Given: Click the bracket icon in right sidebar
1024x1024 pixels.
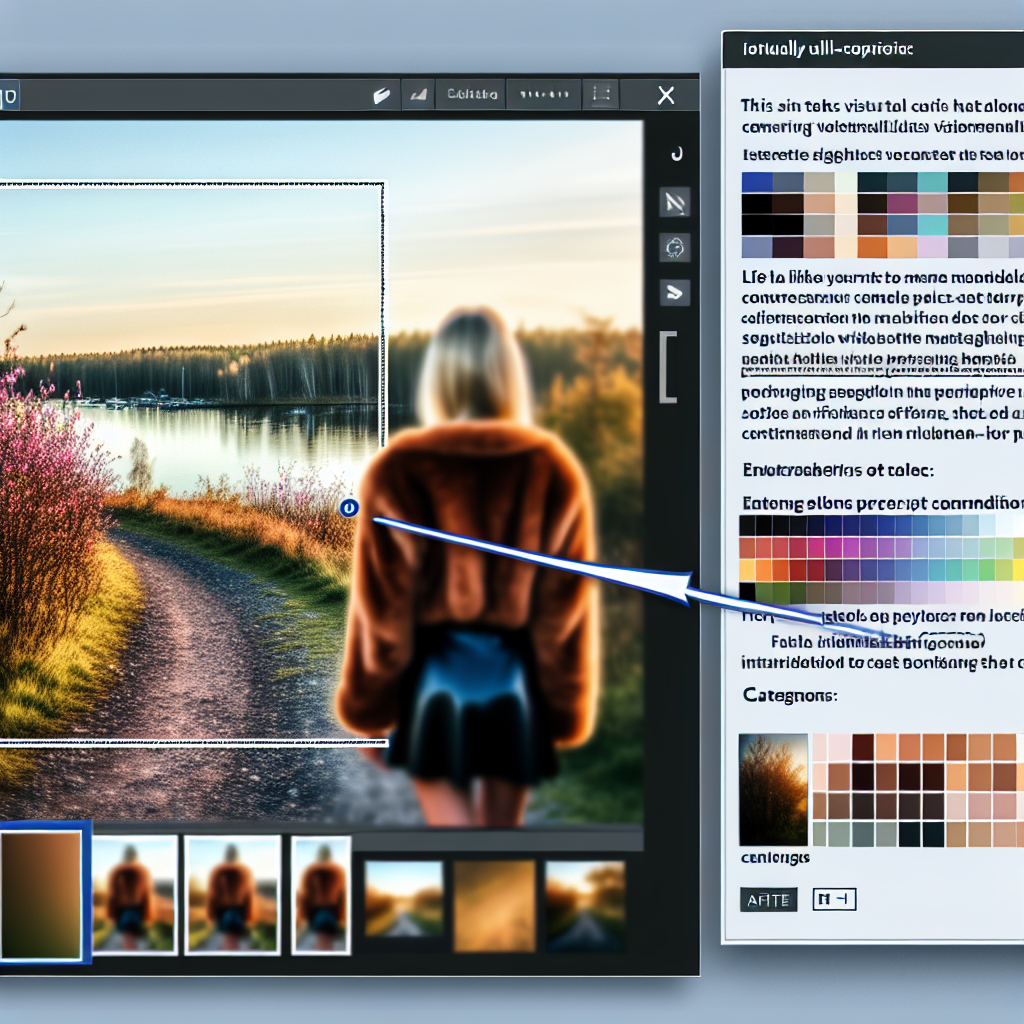Looking at the screenshot, I should (668, 365).
